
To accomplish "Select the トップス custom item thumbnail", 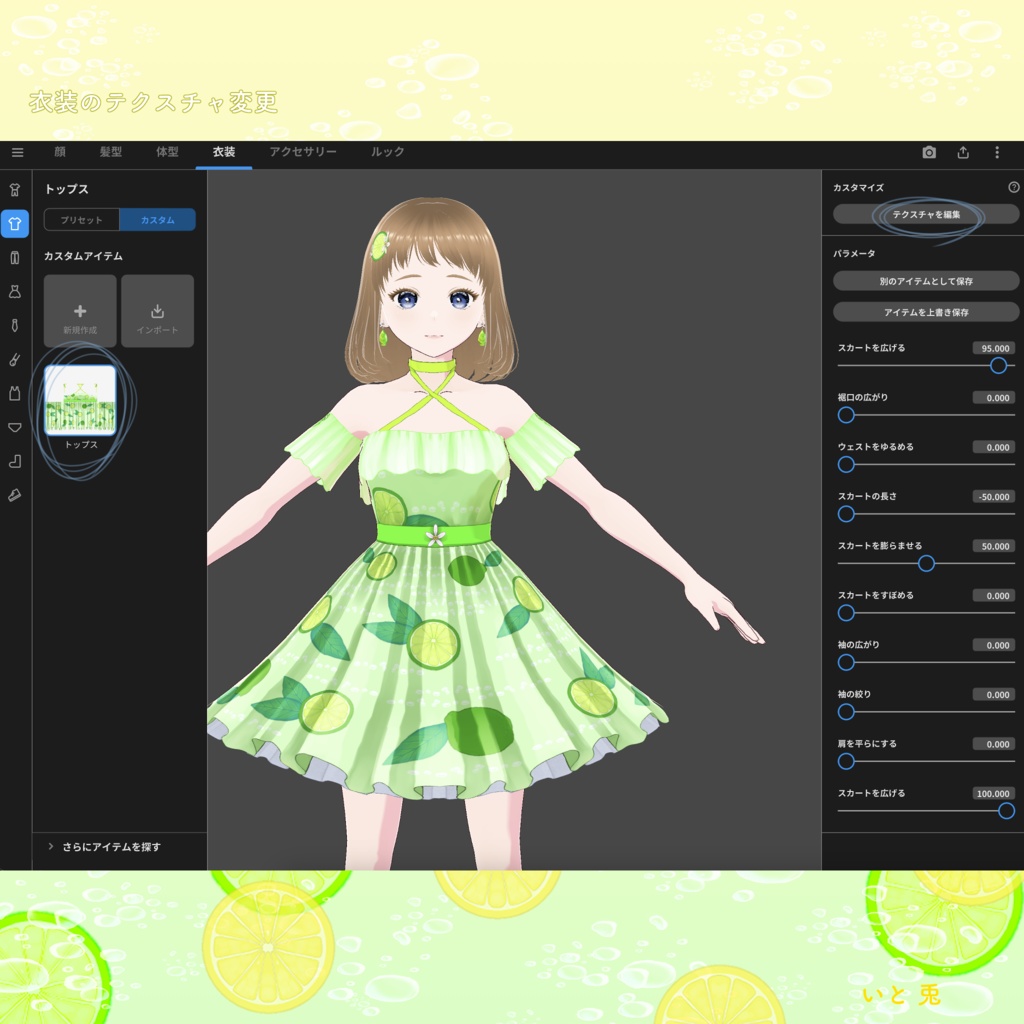I will point(79,400).
